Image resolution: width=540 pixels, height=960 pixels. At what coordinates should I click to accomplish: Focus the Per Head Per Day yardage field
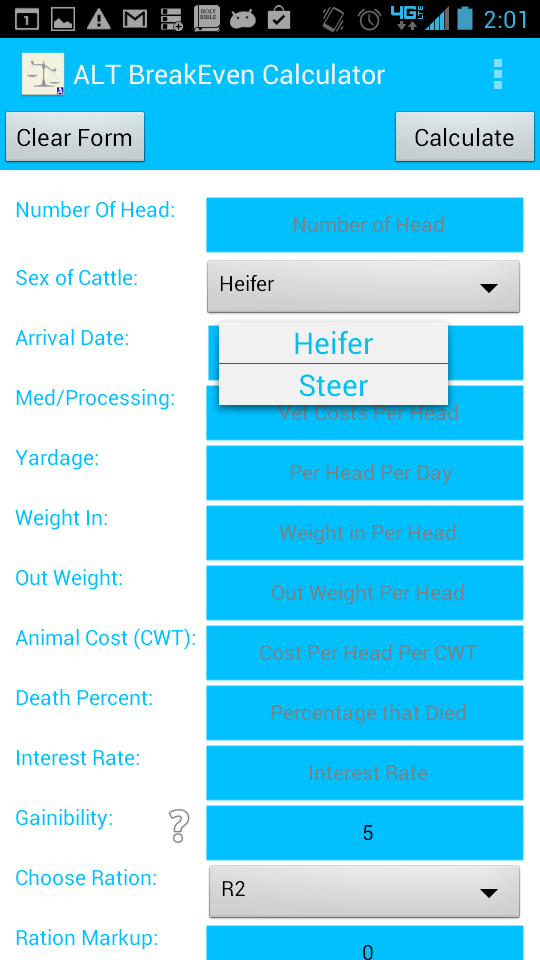pos(365,473)
